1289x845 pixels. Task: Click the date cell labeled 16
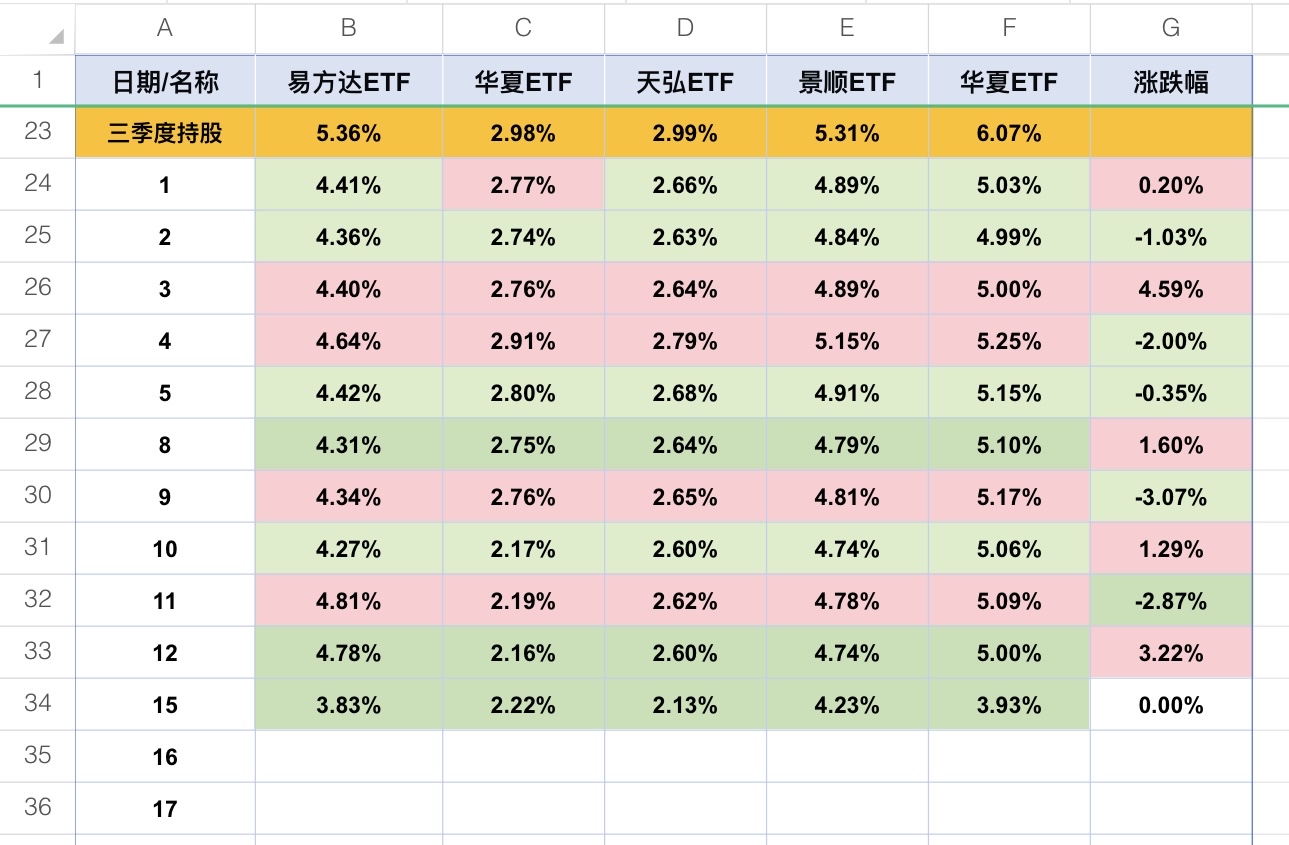click(165, 757)
